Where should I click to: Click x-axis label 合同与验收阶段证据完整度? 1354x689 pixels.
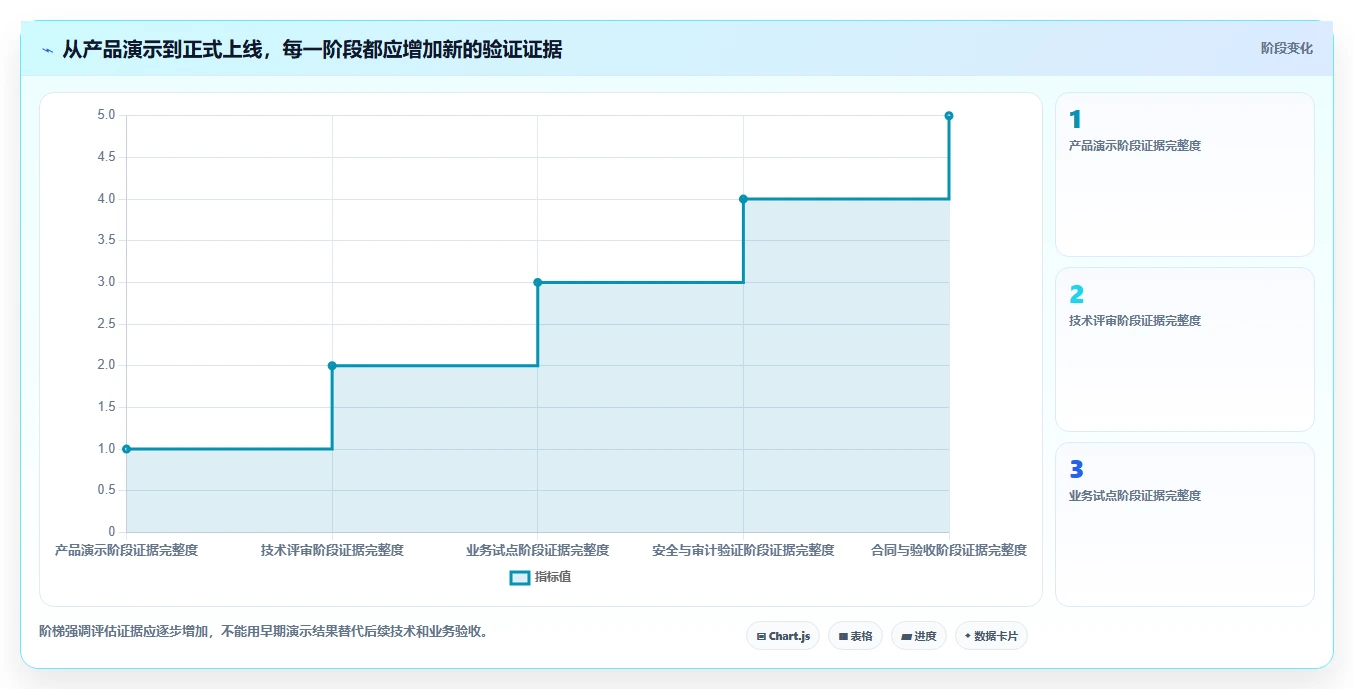tap(949, 550)
